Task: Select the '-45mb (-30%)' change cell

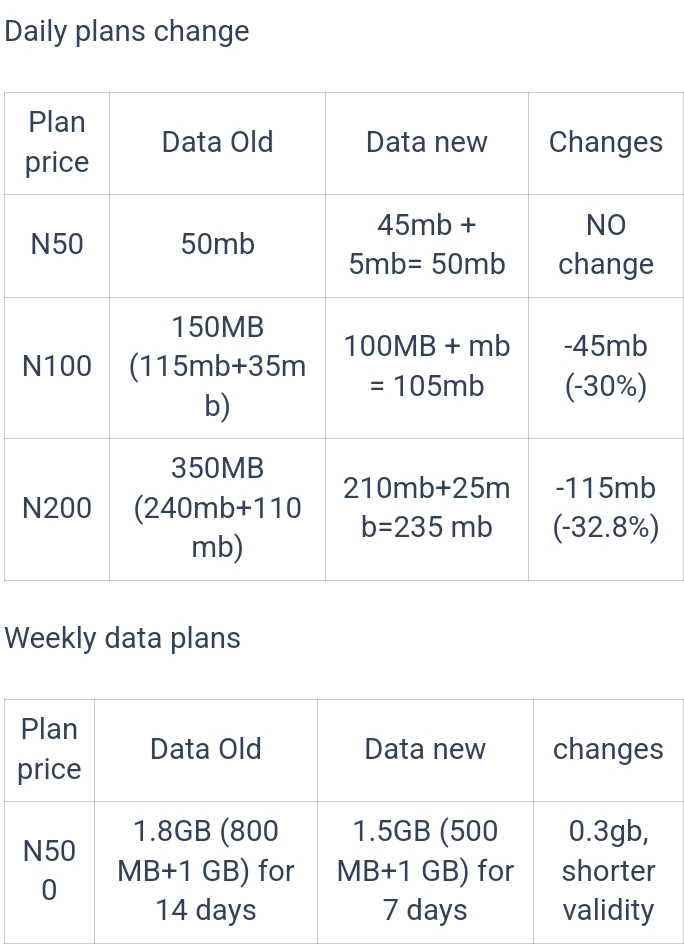Action: pos(606,367)
